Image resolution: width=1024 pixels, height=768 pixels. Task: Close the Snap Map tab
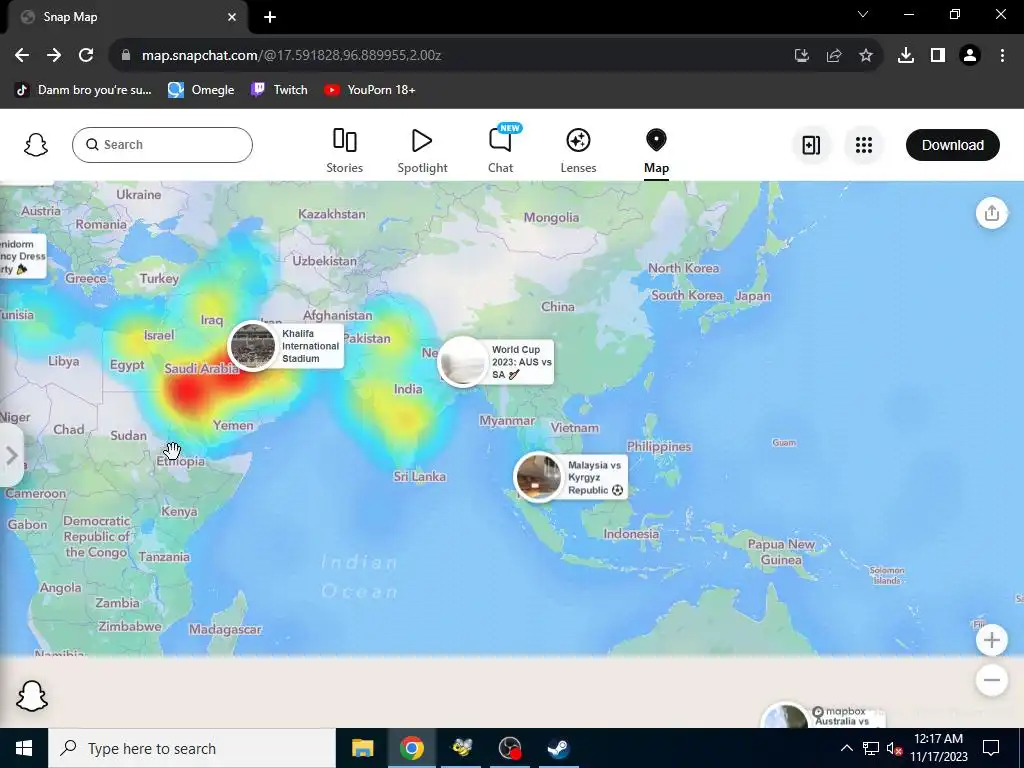click(x=232, y=17)
